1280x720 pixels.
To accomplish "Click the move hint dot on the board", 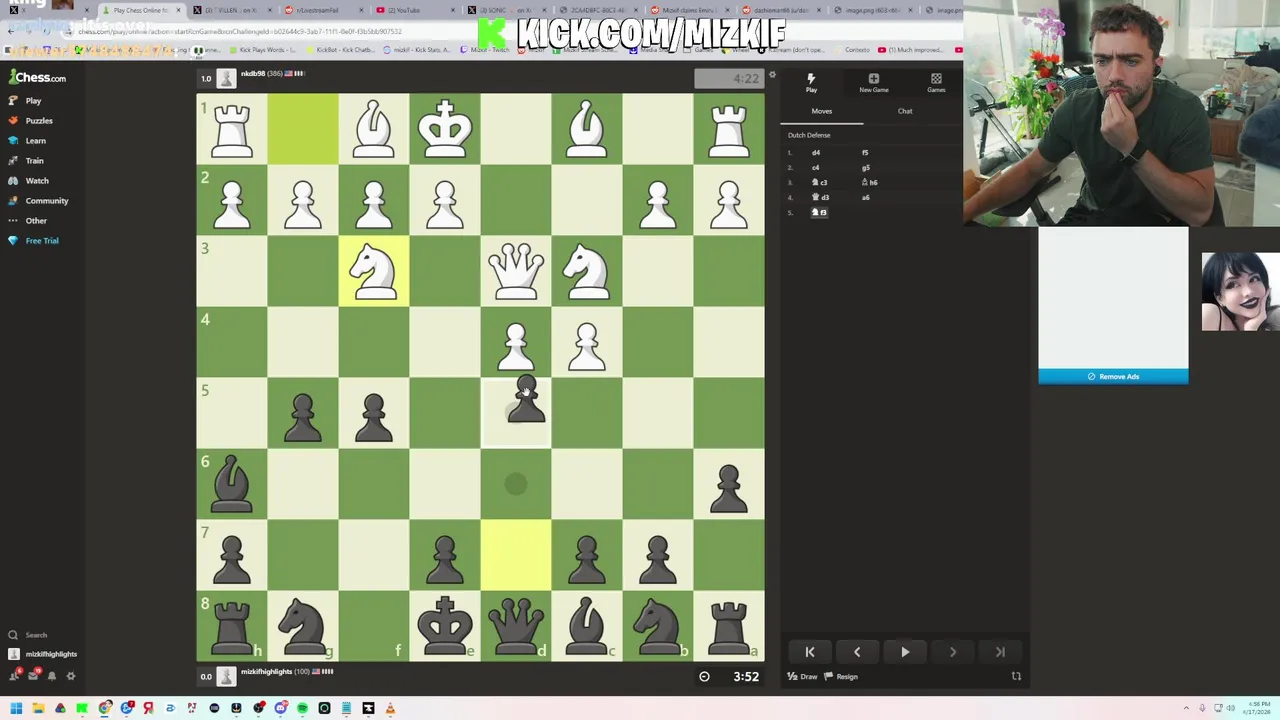I will point(515,484).
